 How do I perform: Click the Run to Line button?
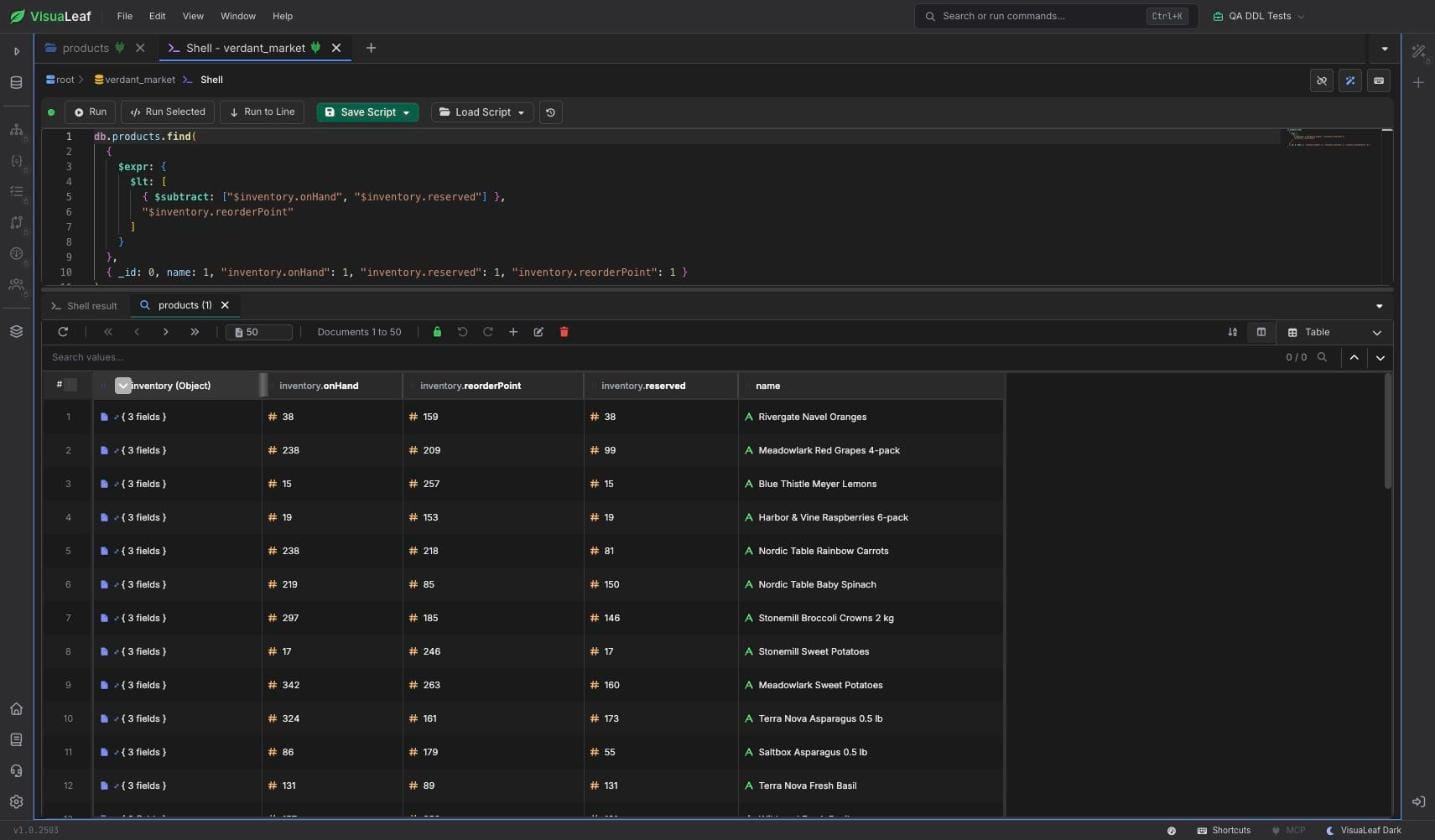click(262, 113)
